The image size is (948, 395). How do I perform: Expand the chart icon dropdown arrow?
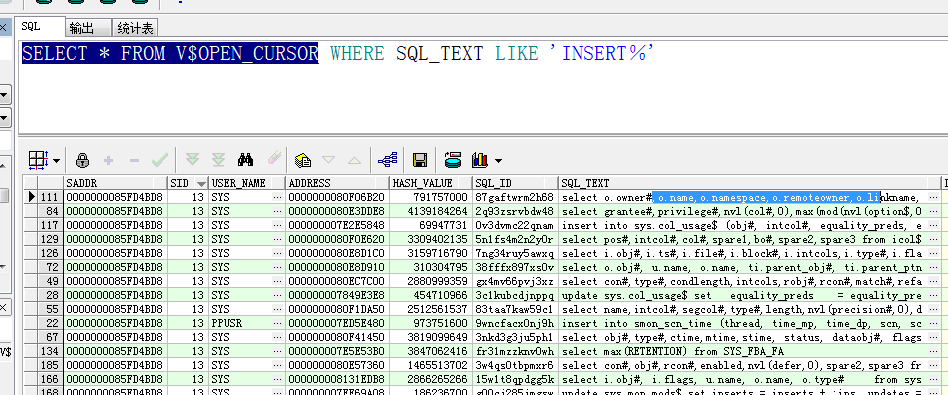(x=498, y=161)
